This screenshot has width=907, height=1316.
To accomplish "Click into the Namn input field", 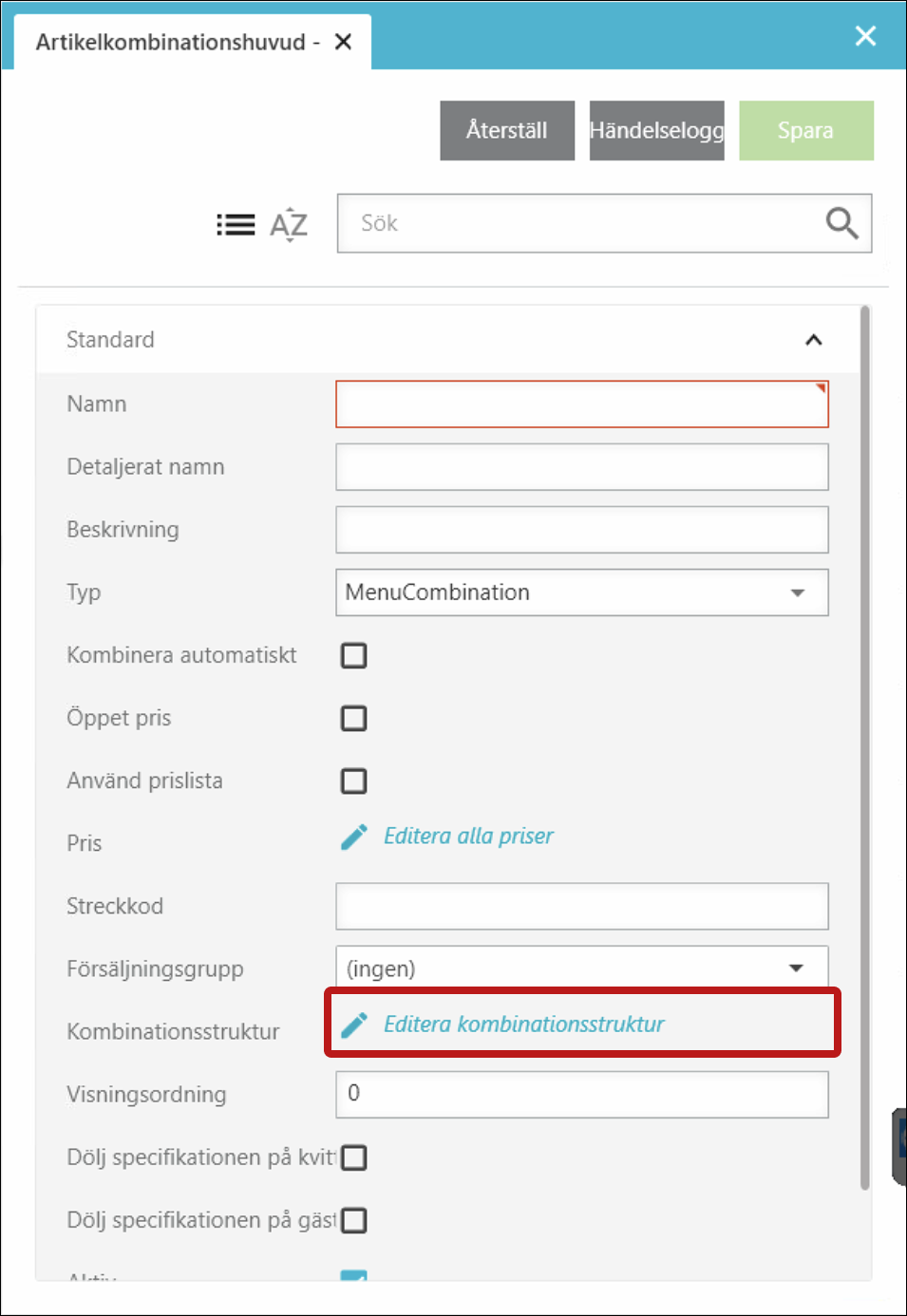I will pyautogui.click(x=581, y=404).
